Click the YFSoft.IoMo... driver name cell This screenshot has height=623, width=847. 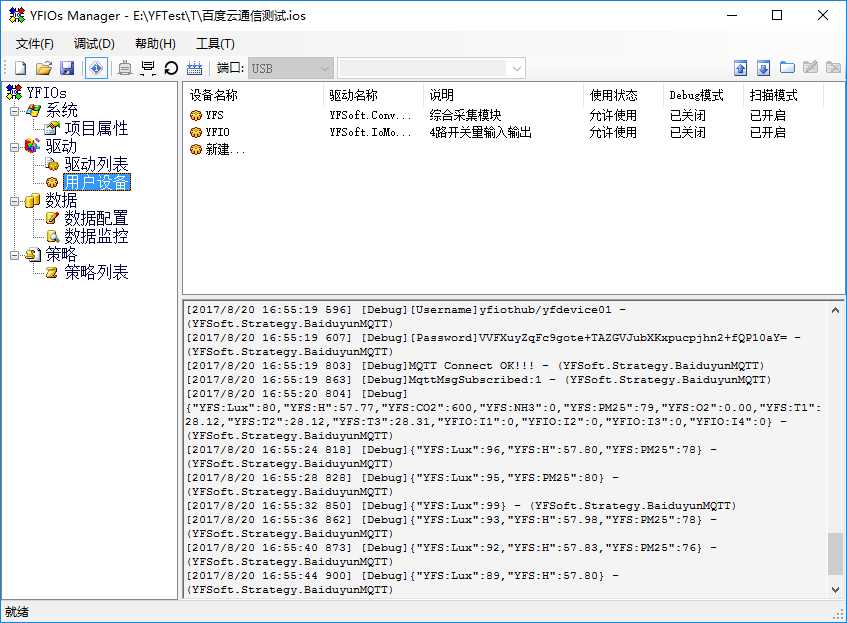[x=370, y=132]
